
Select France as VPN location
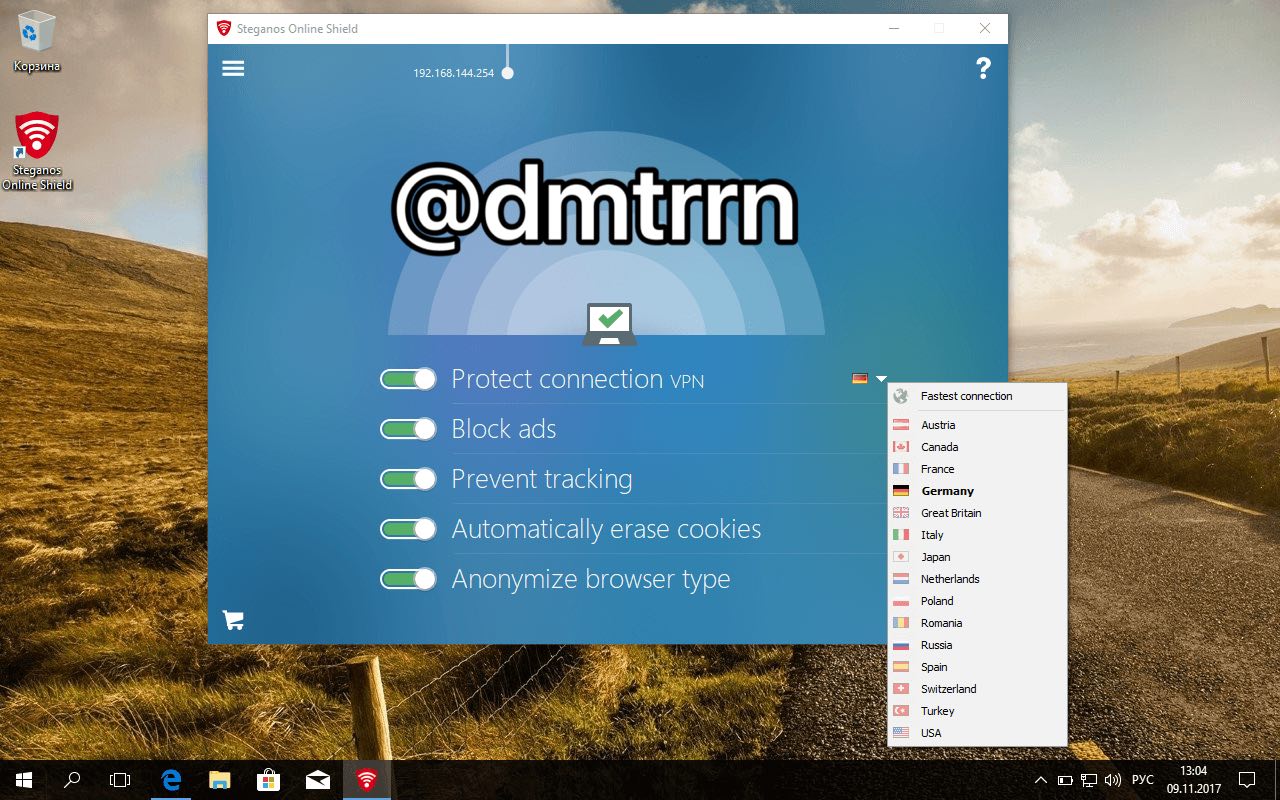click(x=977, y=469)
